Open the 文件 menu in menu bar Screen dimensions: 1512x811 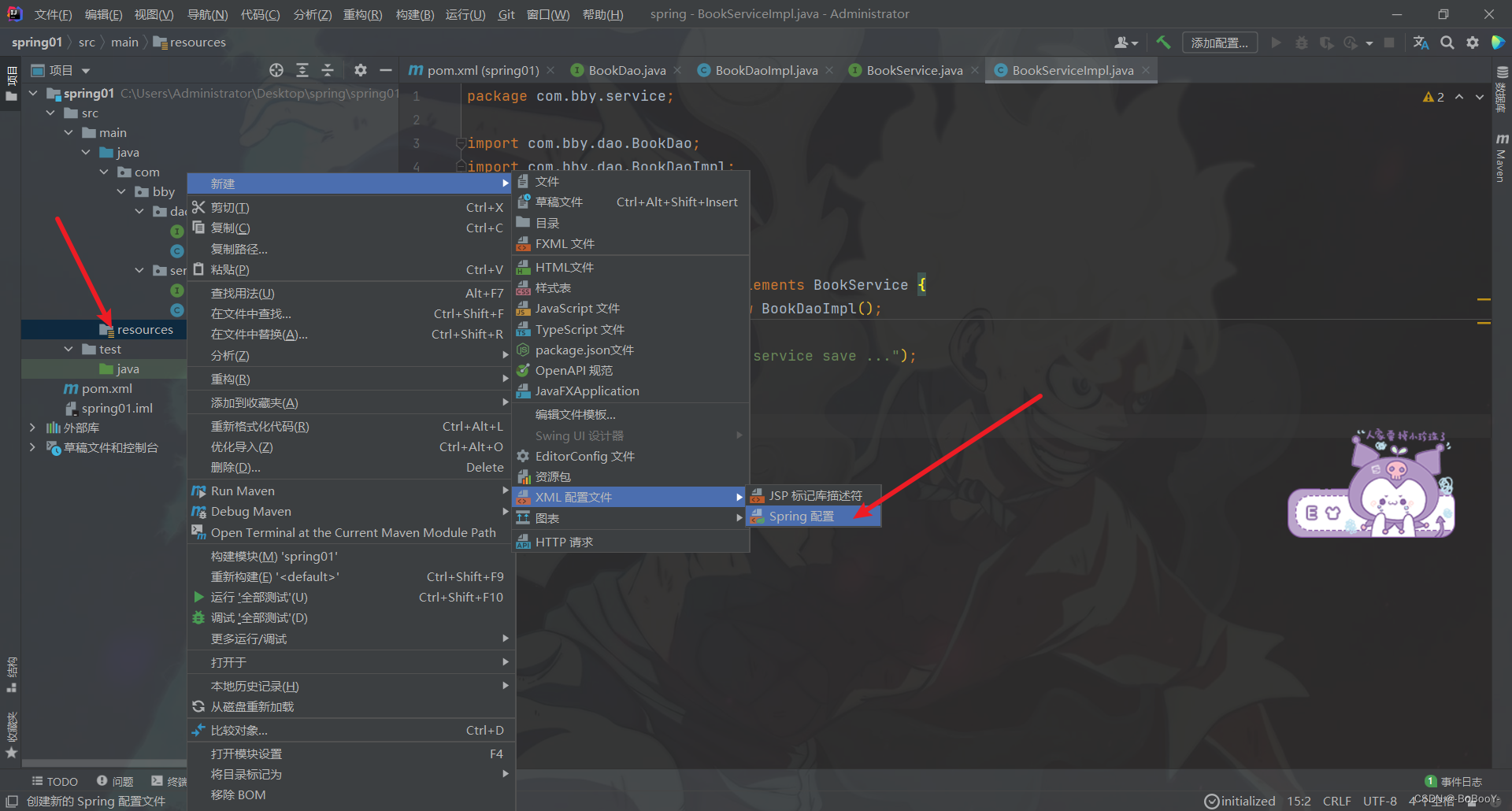pos(53,14)
